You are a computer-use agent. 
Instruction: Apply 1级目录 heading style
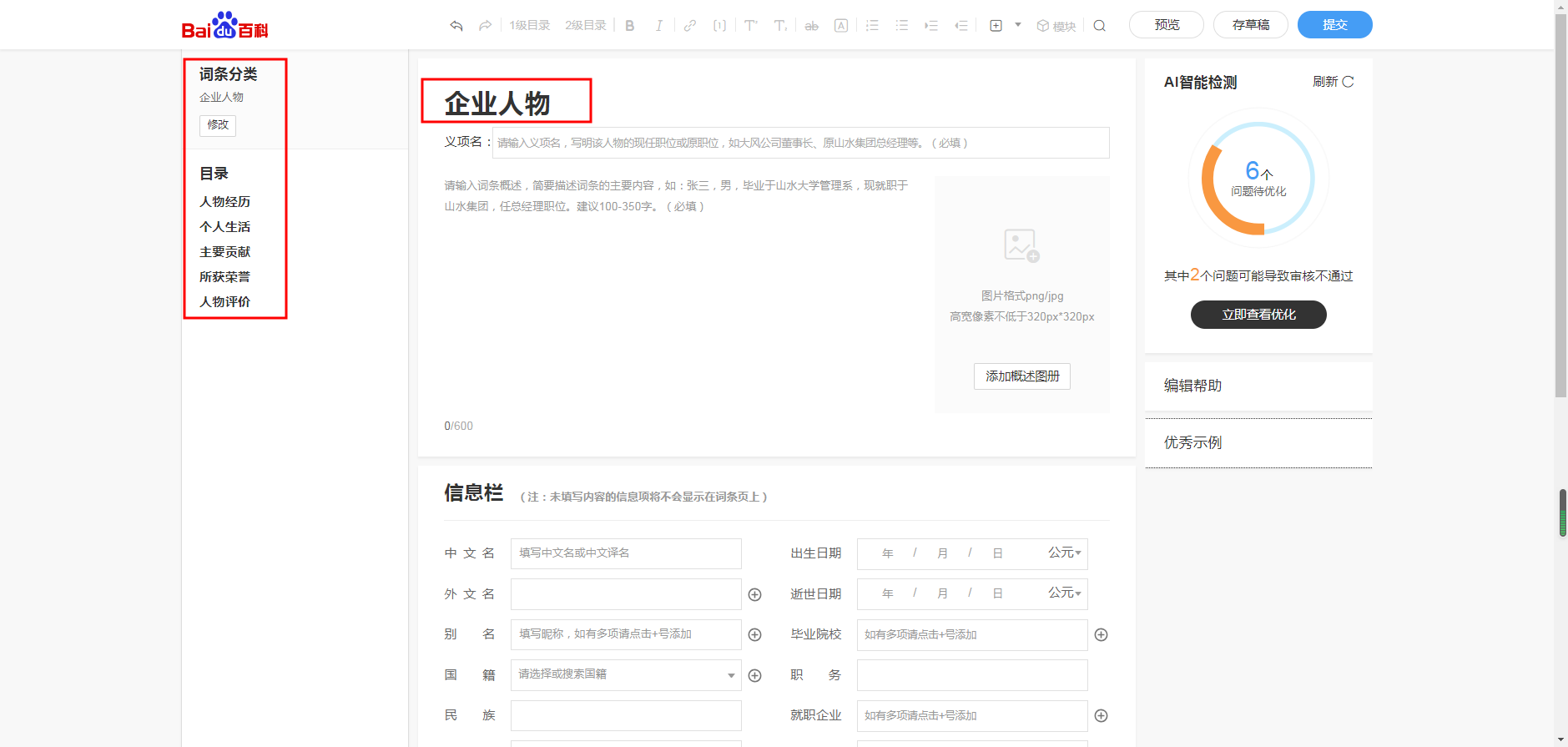530,26
